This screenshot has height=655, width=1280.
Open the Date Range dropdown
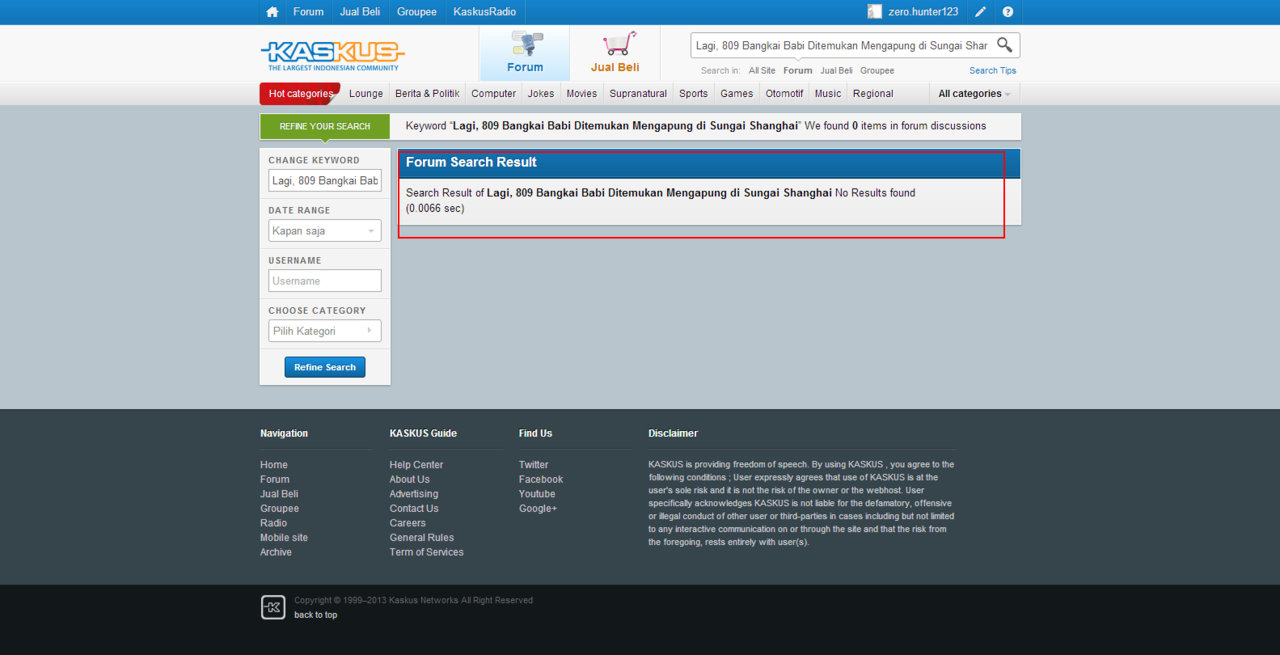point(325,231)
